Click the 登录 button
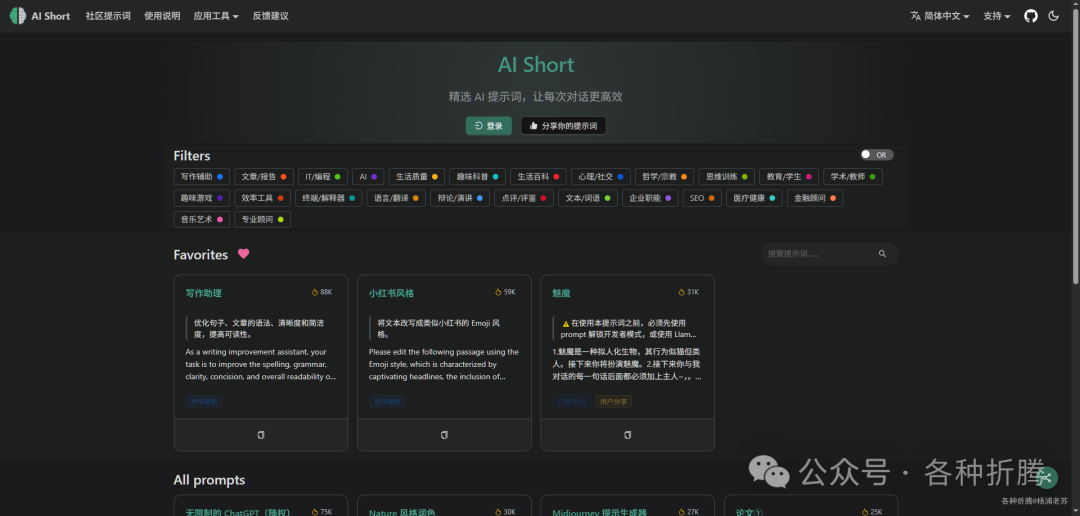The height and width of the screenshot is (516, 1080). point(488,125)
